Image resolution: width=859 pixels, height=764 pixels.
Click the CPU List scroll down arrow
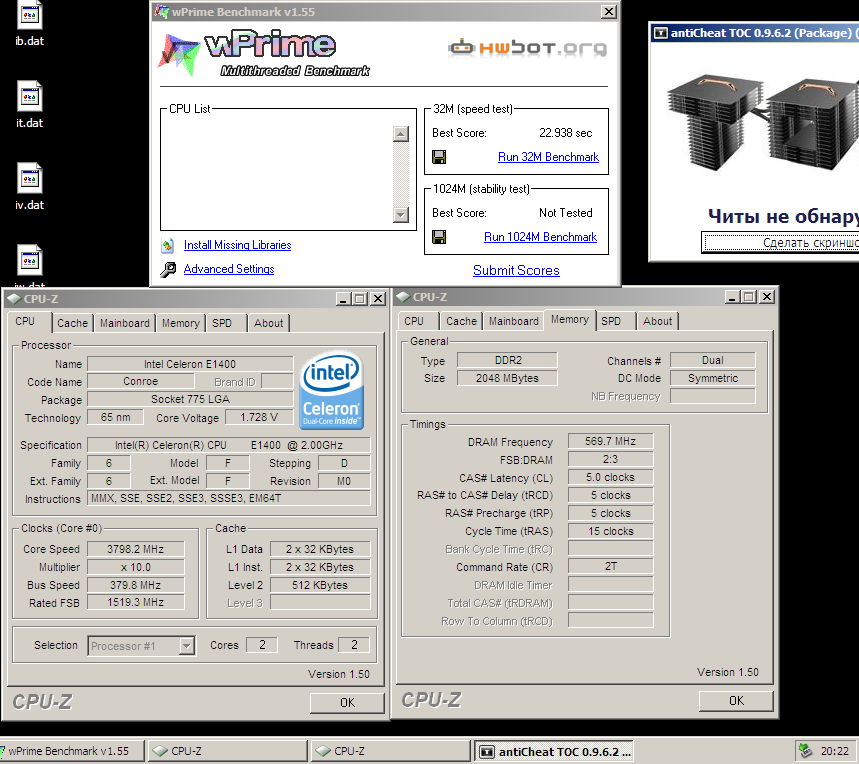[x=401, y=215]
